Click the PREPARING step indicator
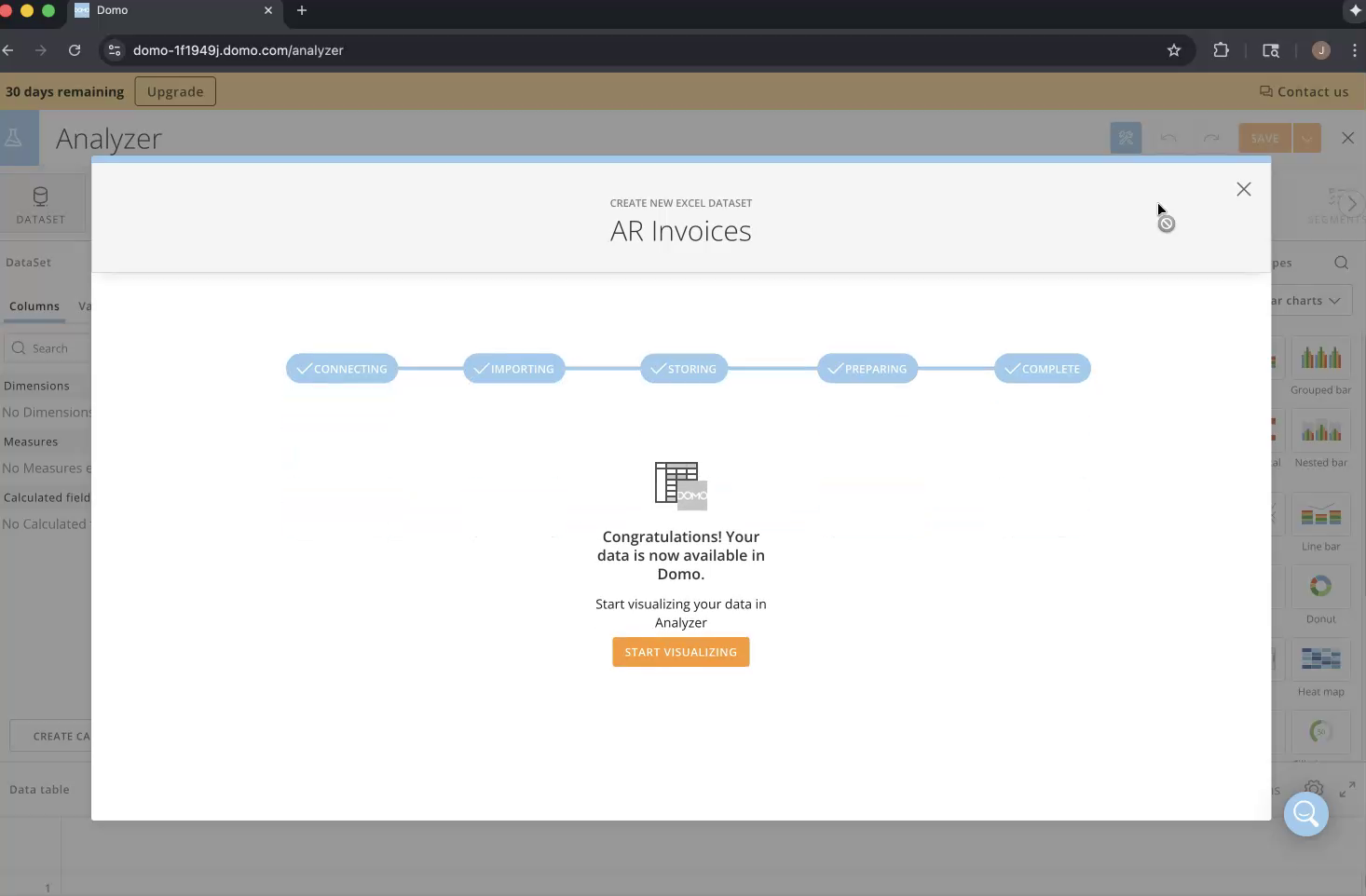The image size is (1366, 896). (x=867, y=369)
